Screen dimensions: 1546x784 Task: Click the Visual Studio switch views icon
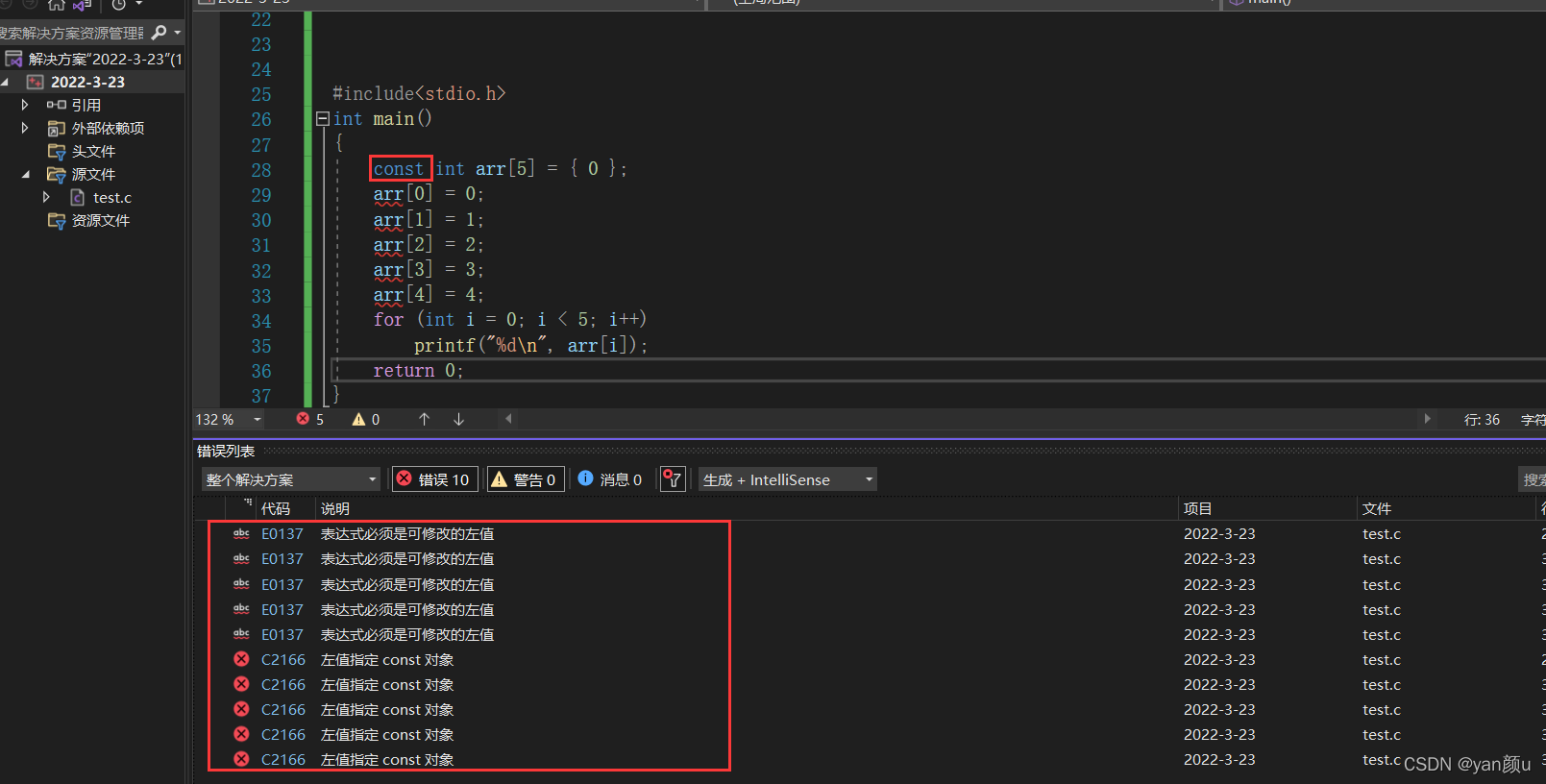pyautogui.click(x=82, y=5)
